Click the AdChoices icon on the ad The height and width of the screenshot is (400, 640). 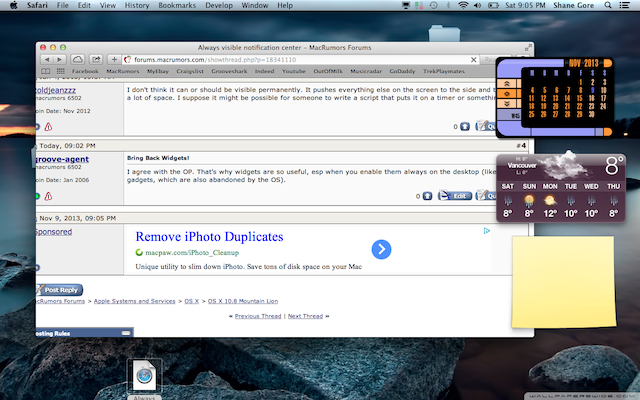487,231
